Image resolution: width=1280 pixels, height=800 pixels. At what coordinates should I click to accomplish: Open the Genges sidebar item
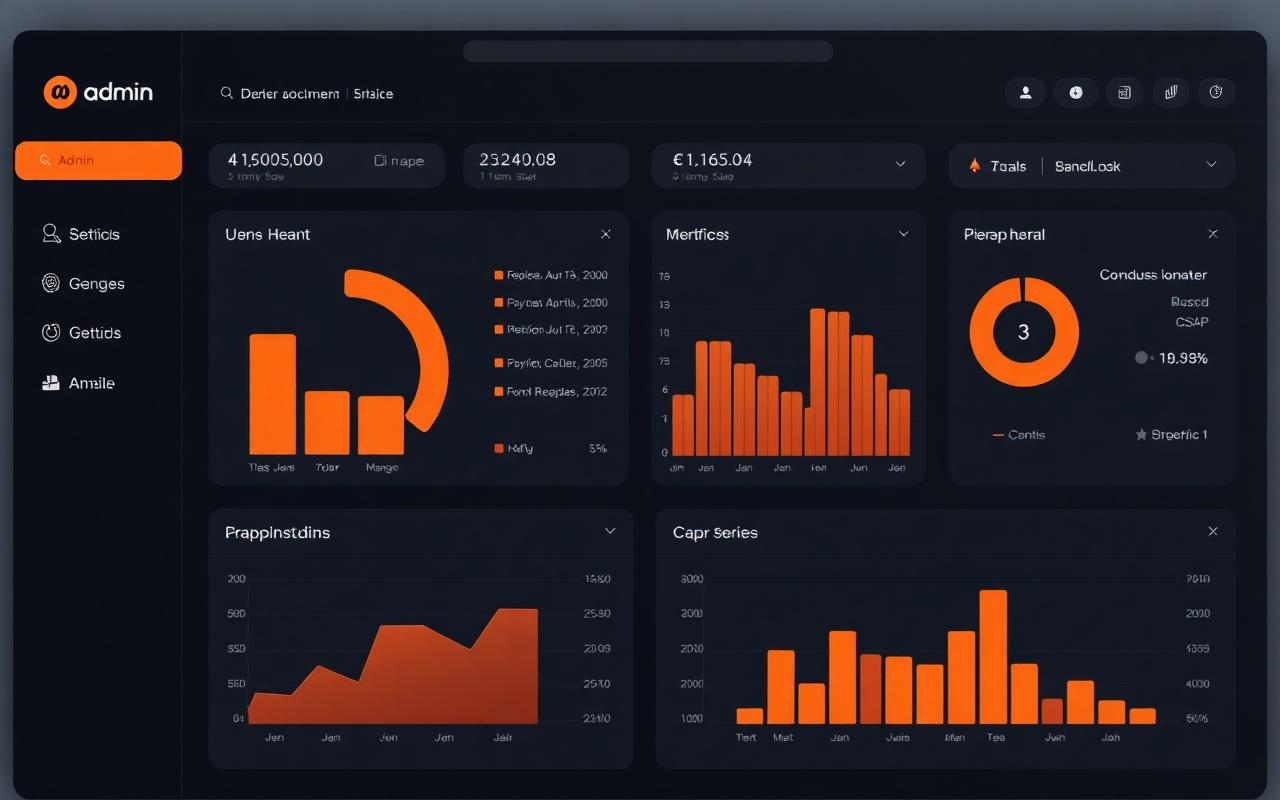(84, 284)
